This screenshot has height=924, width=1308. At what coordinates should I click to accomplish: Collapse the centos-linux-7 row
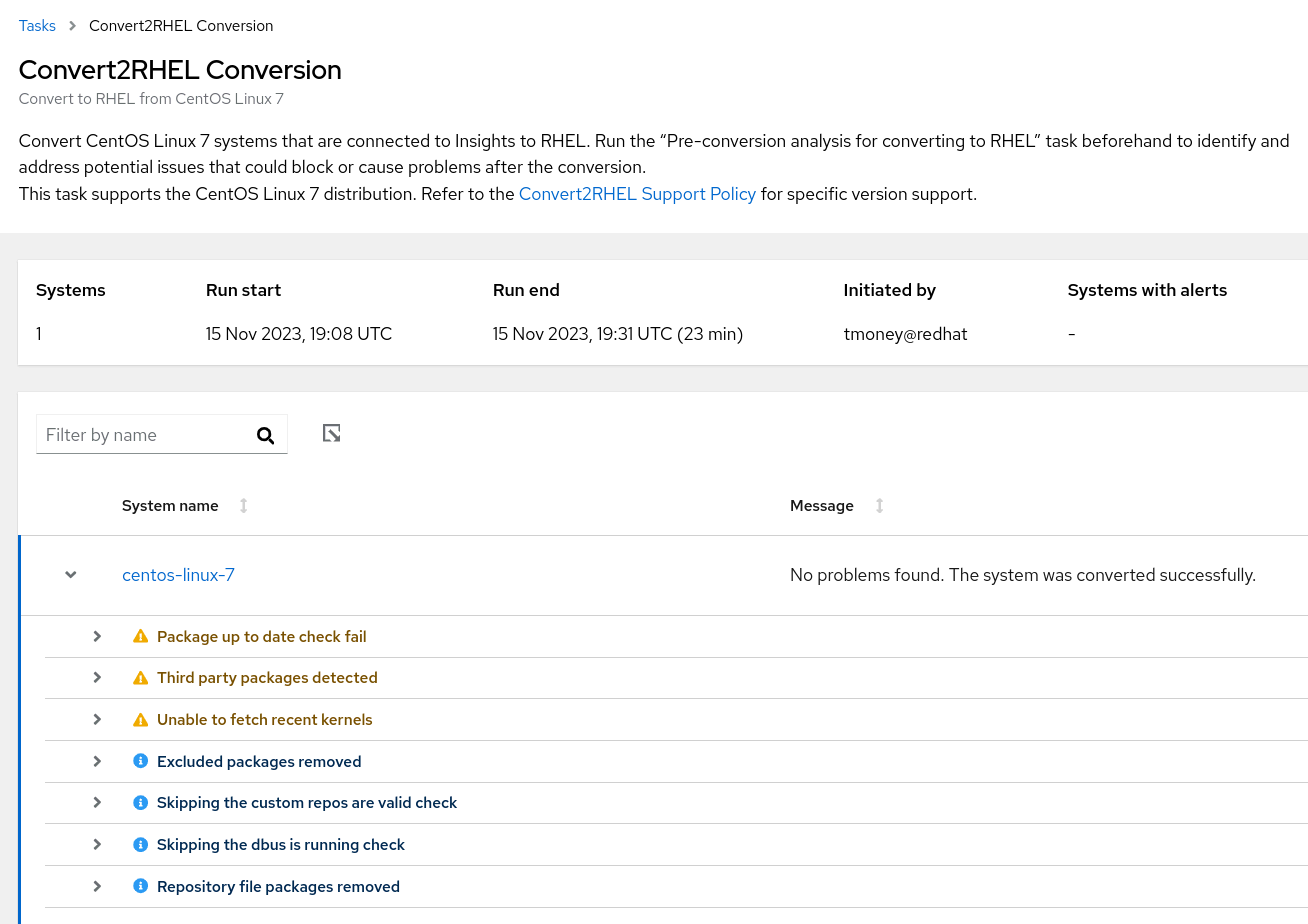coord(71,575)
